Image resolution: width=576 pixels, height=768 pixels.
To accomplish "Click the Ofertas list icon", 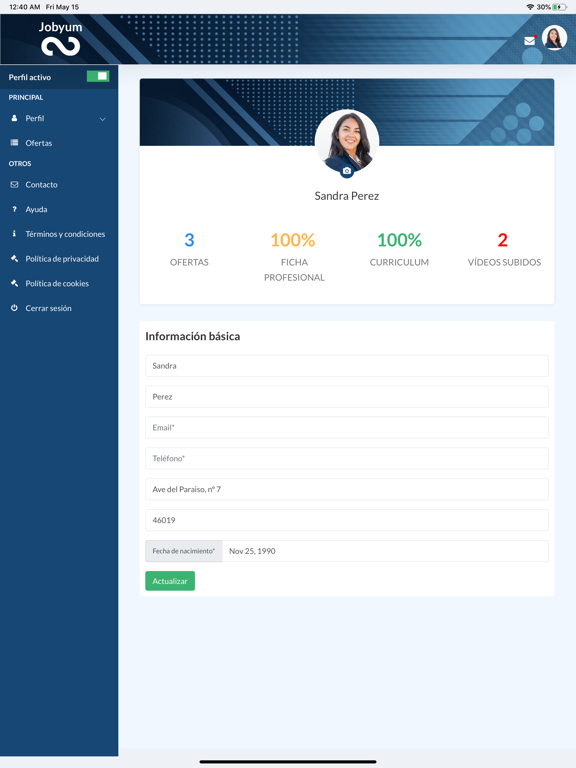I will click(14, 143).
